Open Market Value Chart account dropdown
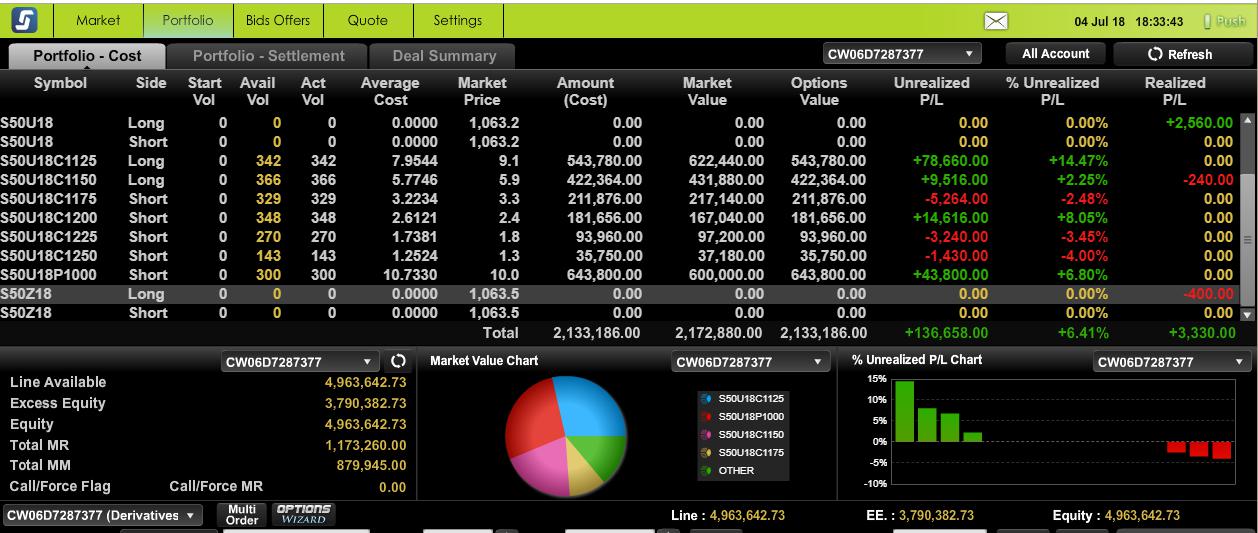The height and width of the screenshot is (533, 1258). coord(750,361)
